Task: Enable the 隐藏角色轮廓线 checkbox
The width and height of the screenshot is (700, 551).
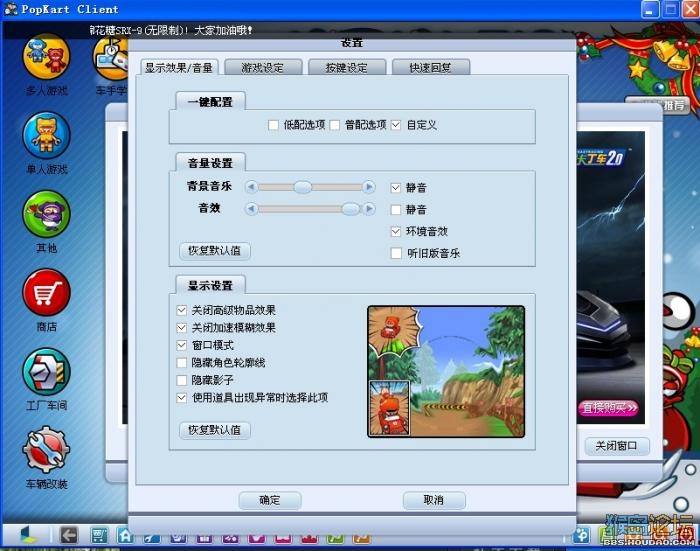Action: pos(181,363)
